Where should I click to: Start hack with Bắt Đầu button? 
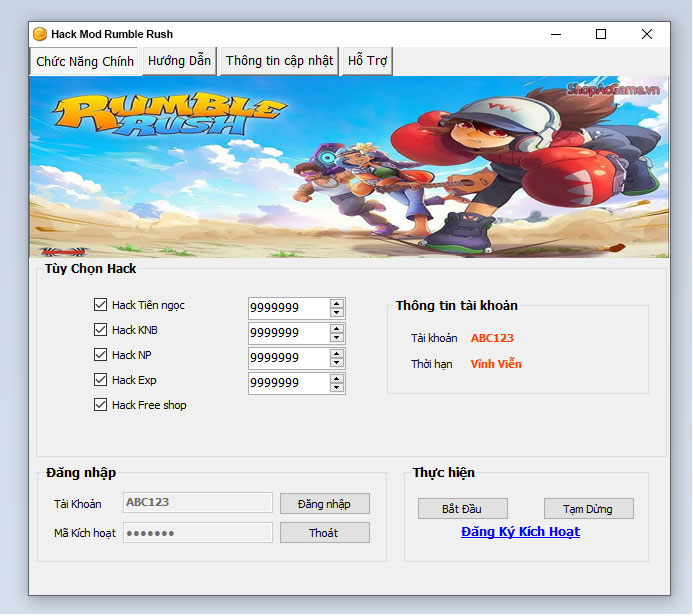tap(462, 509)
